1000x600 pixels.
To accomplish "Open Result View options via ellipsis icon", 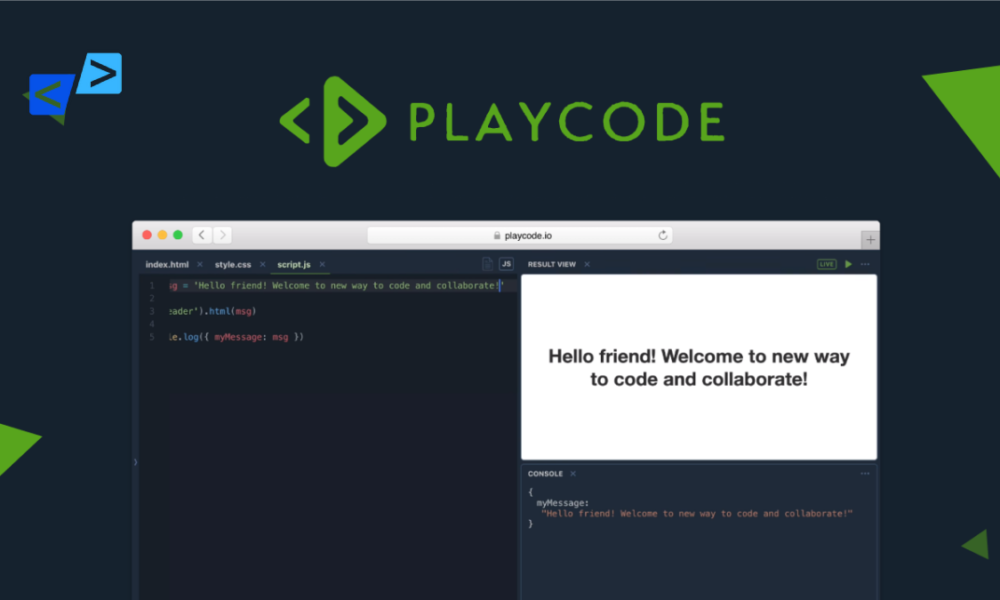I will click(865, 264).
